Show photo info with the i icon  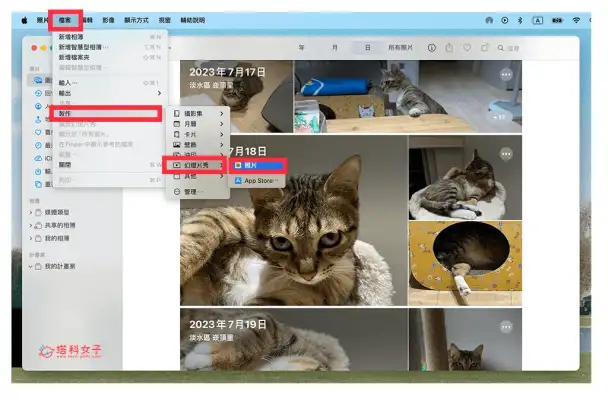[432, 48]
